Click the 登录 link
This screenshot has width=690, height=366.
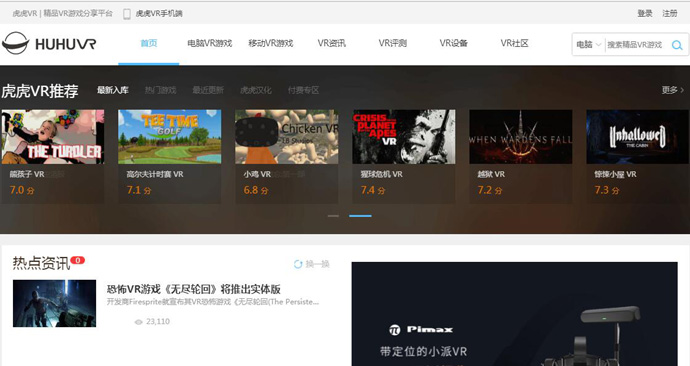pyautogui.click(x=645, y=14)
